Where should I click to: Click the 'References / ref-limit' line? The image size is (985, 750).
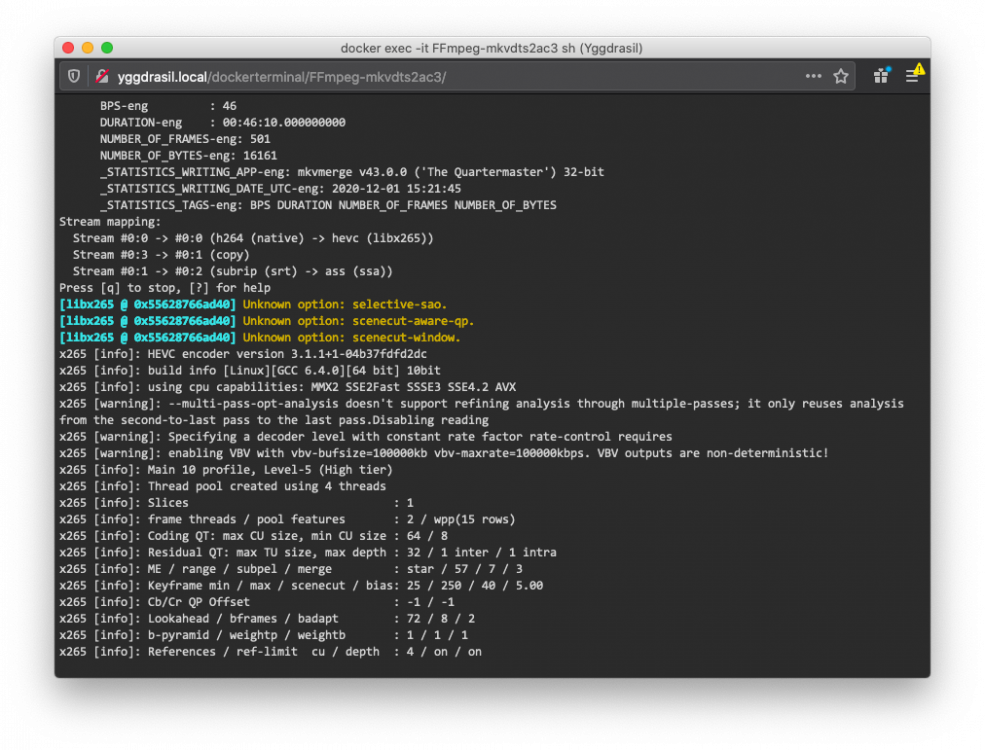pyautogui.click(x=271, y=652)
